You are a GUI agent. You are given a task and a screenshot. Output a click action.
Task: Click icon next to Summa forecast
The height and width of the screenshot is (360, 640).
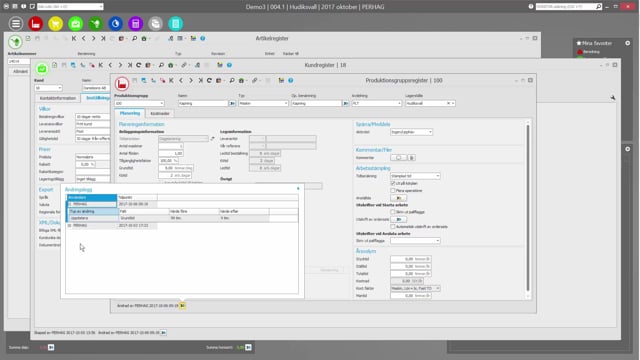248,347
